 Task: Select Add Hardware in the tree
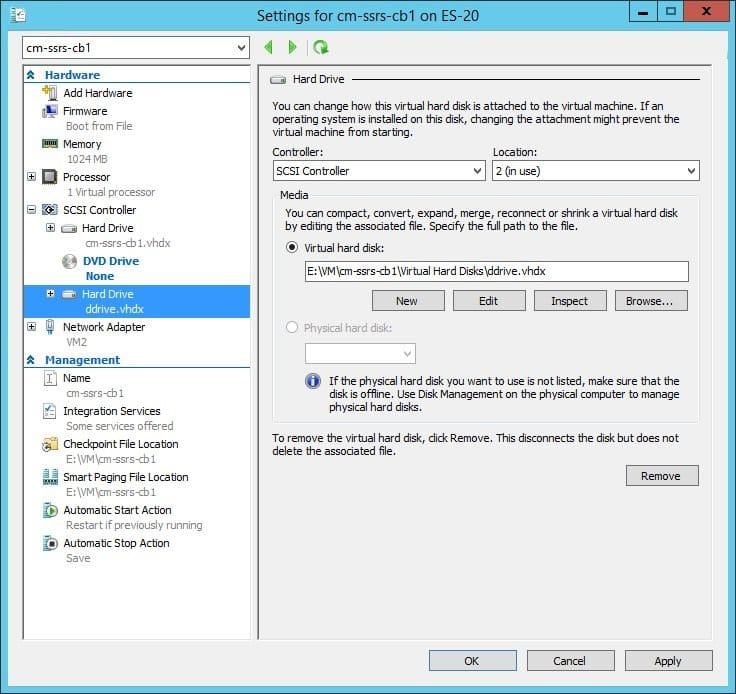(98, 93)
